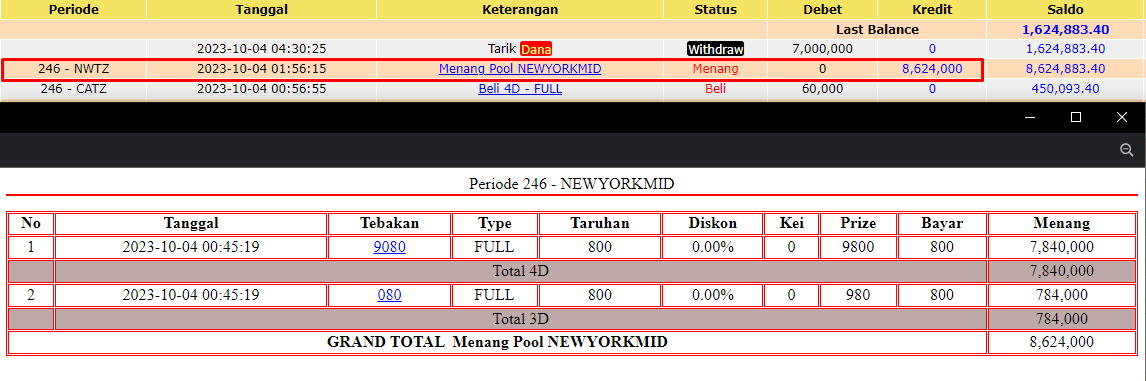This screenshot has width=1146, height=381.
Task: Click the Keterangan column header
Action: coord(520,10)
